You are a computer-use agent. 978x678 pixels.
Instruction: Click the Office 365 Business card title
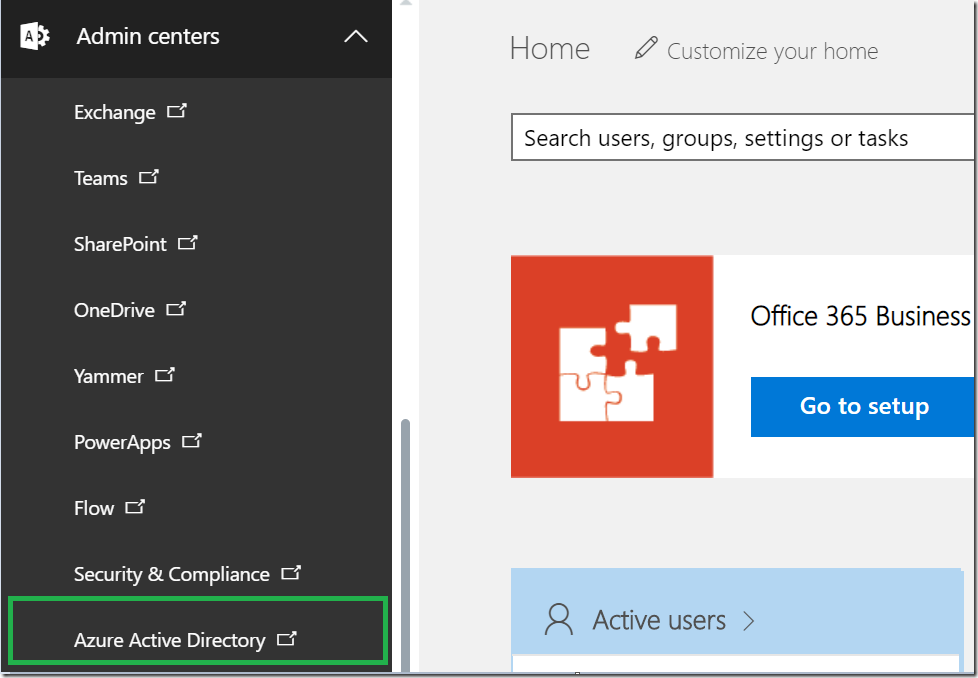(861, 316)
